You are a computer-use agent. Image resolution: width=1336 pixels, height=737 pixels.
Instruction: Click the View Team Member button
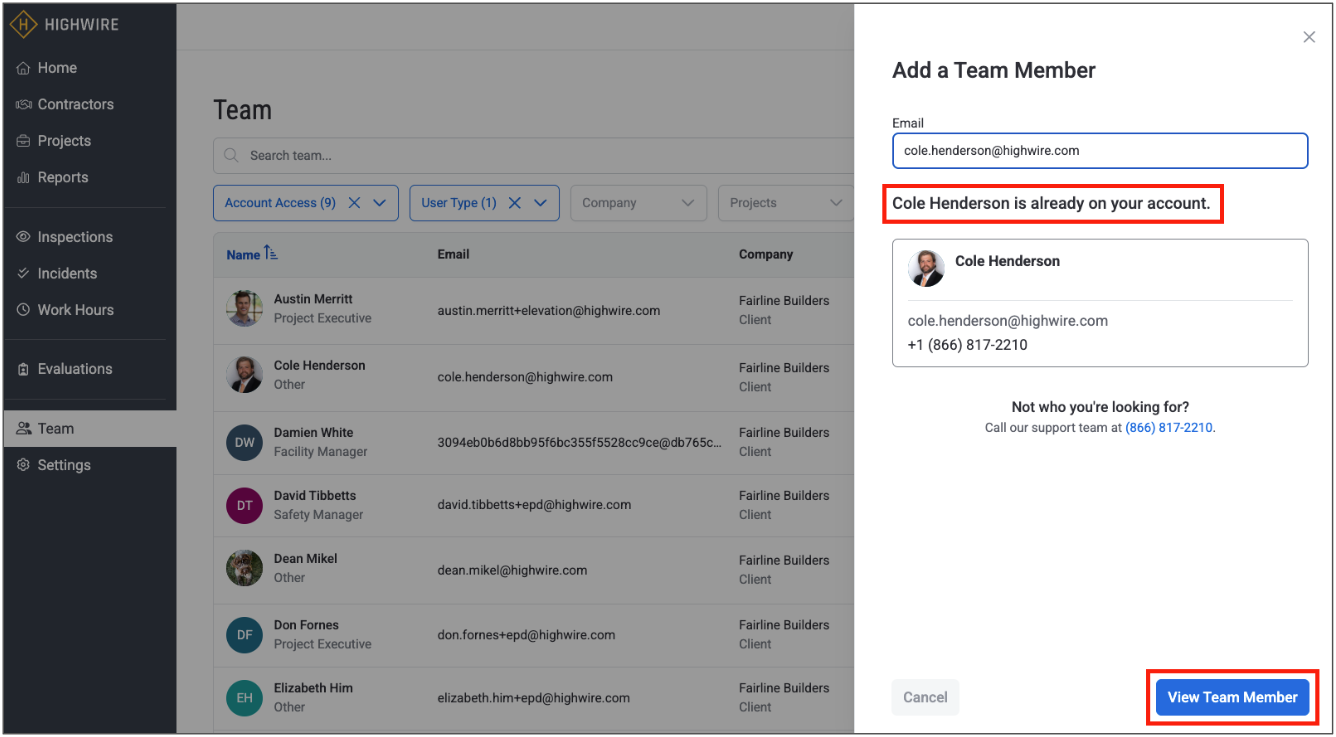(x=1232, y=697)
